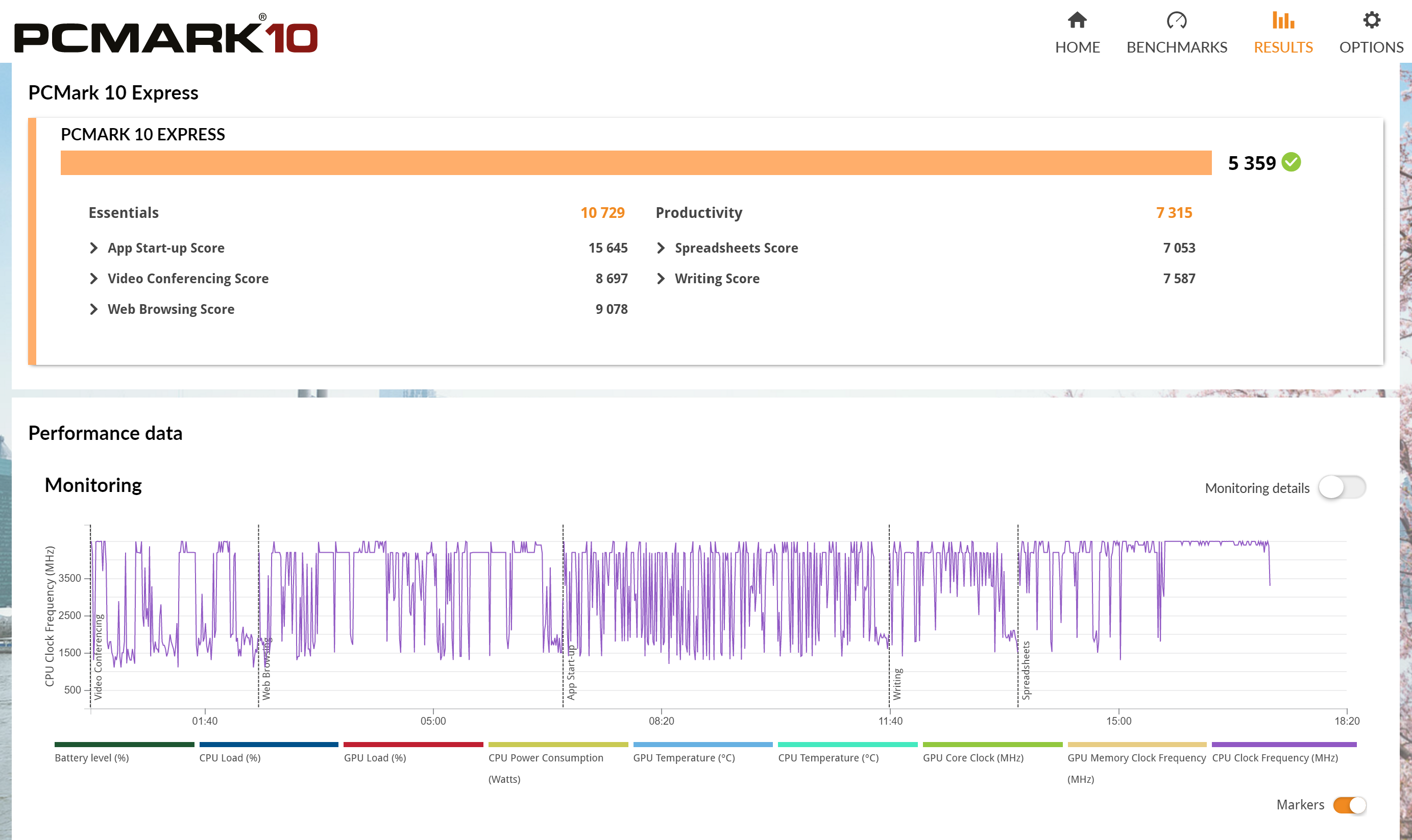The image size is (1412, 840).
Task: Click the Web Browsing Score label
Action: [x=171, y=309]
